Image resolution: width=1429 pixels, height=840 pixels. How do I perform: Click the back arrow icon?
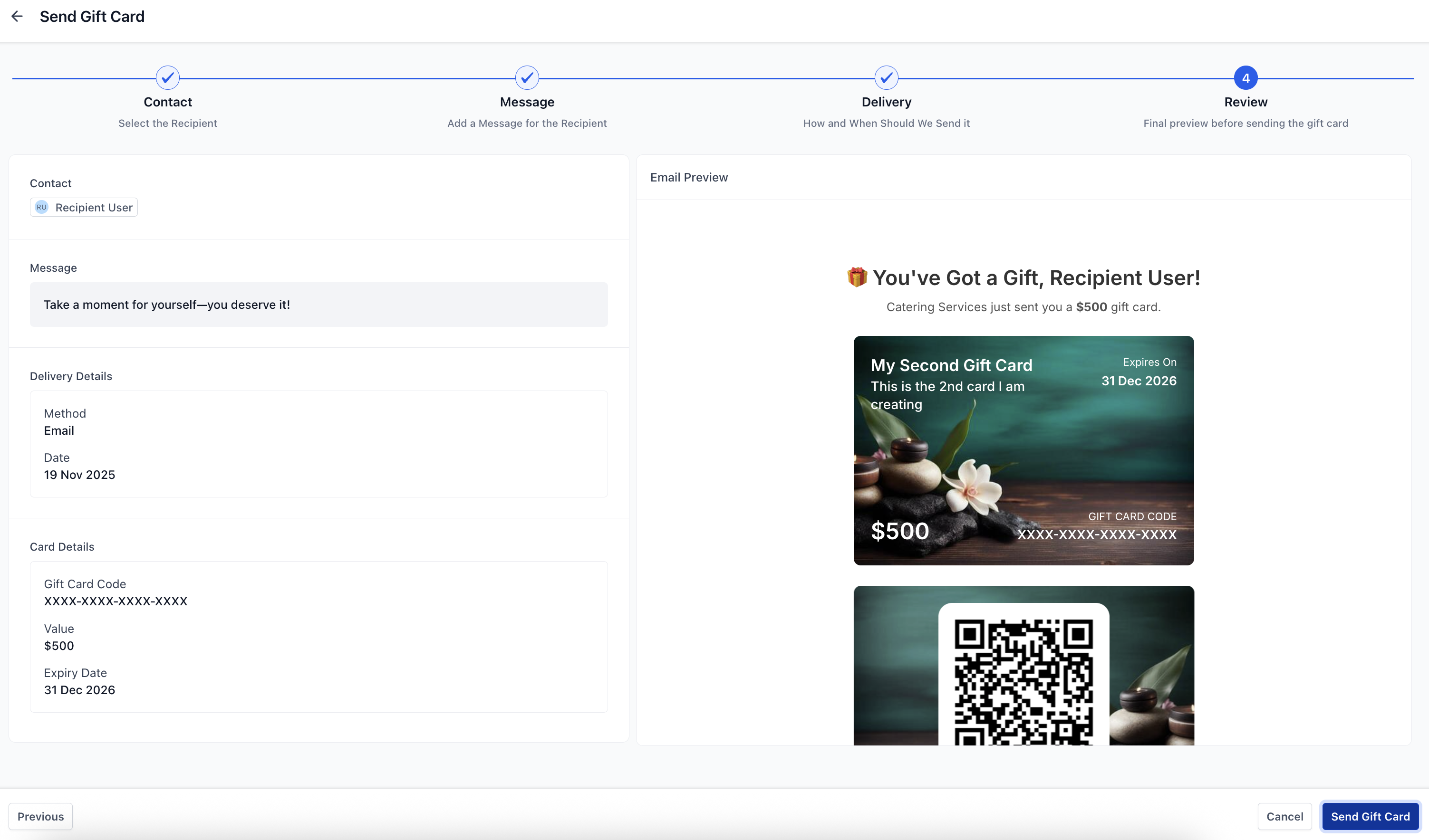(x=17, y=17)
